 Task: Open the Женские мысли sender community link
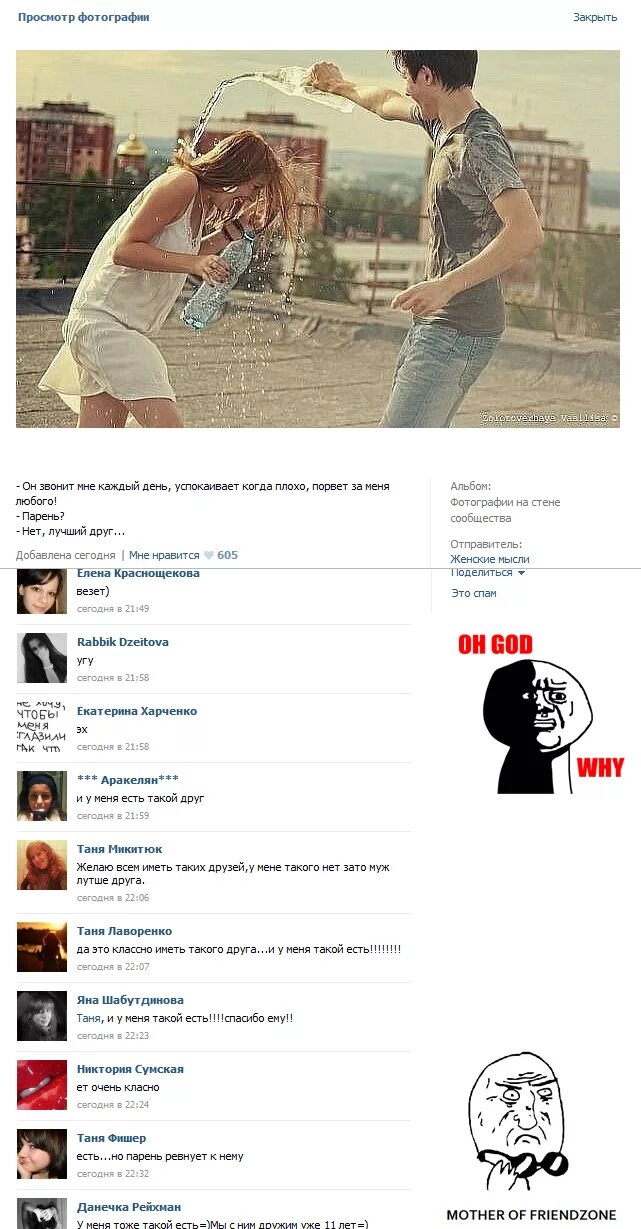[490, 559]
